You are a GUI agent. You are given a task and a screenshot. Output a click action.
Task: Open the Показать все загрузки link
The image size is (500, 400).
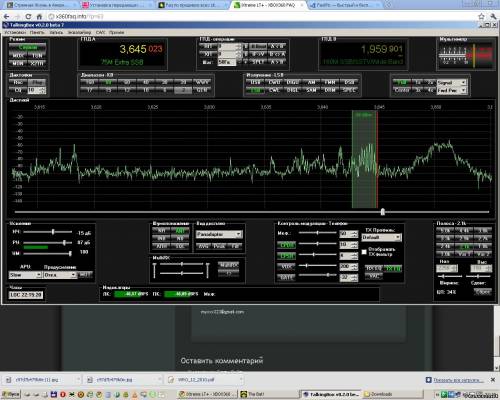click(458, 380)
